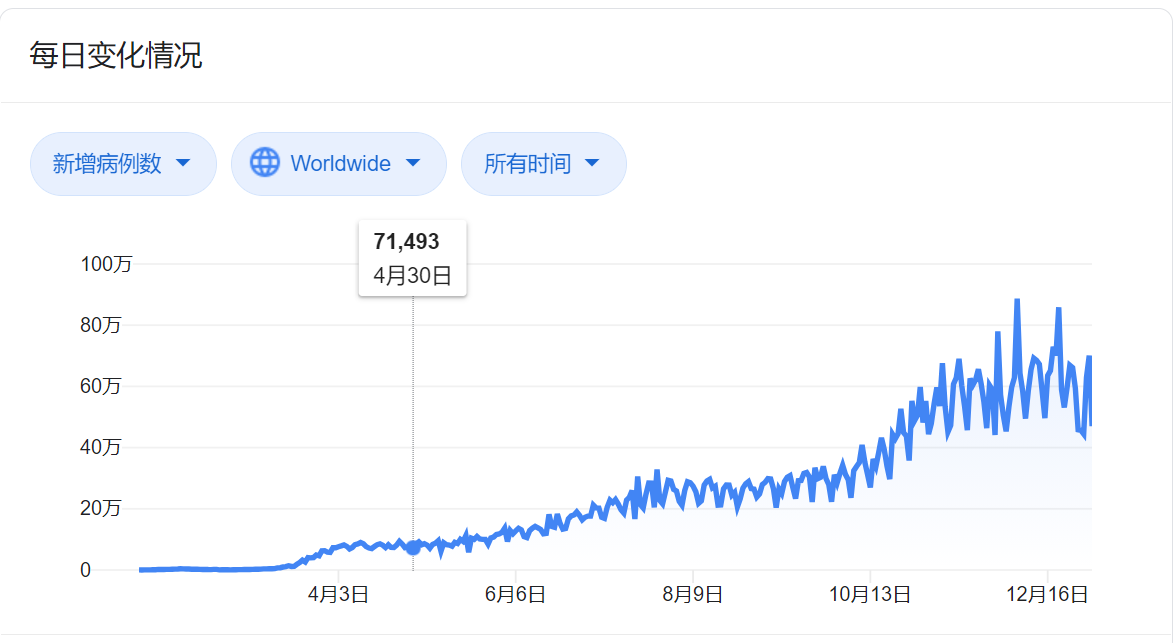
Task: Click the 4月3日 axis date label
Action: tap(338, 594)
